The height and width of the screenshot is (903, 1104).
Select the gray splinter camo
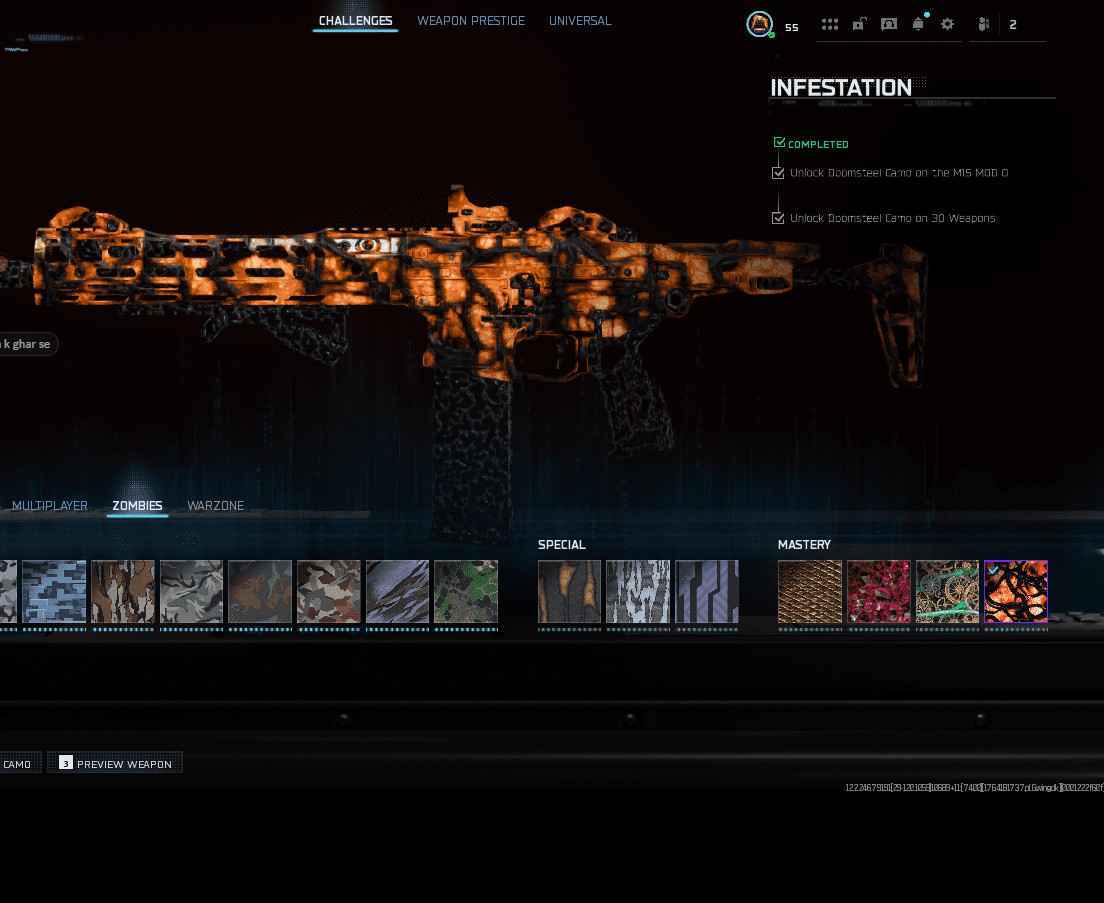[192, 591]
